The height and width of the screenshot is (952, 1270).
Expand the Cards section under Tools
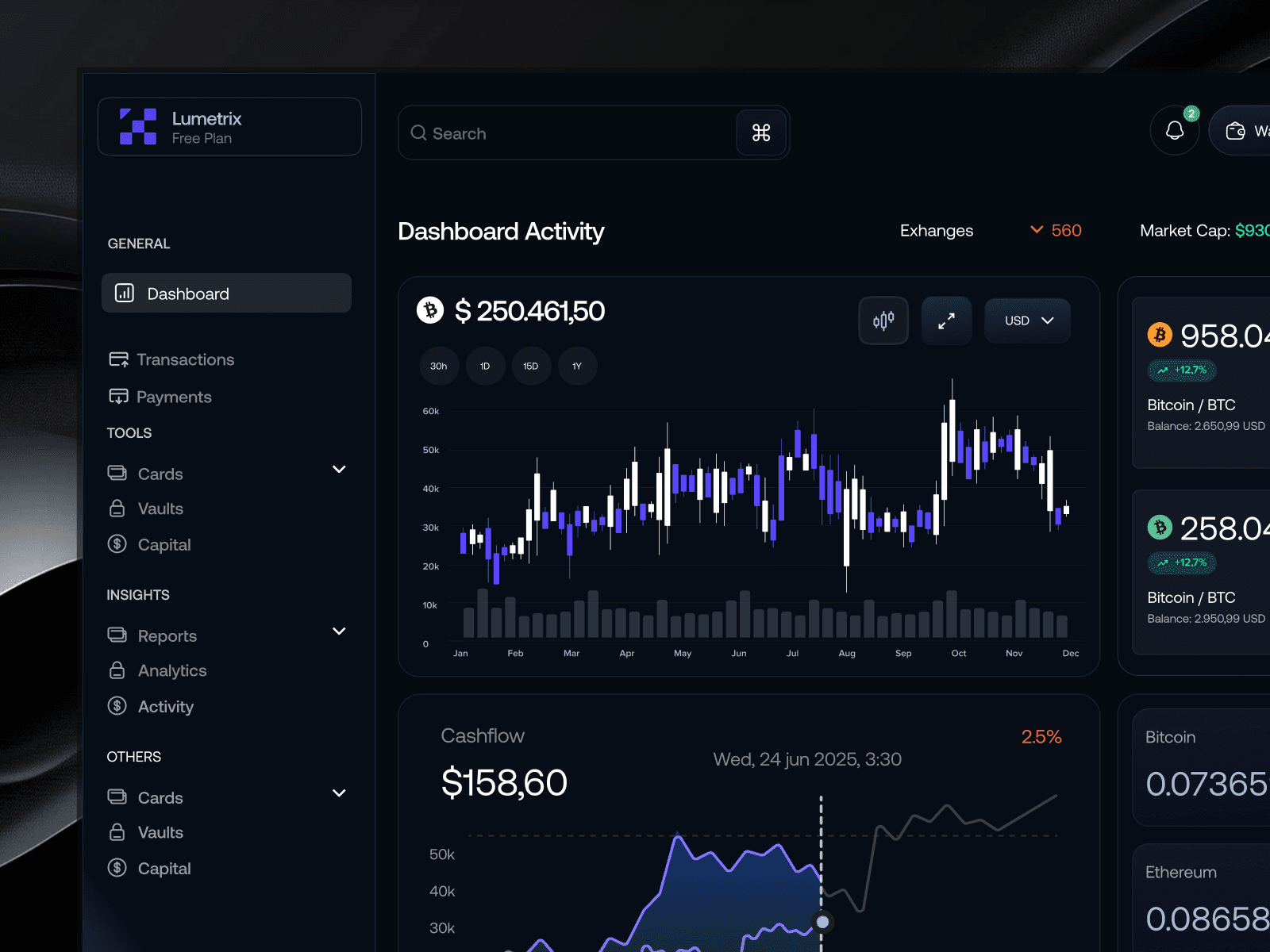(x=339, y=470)
